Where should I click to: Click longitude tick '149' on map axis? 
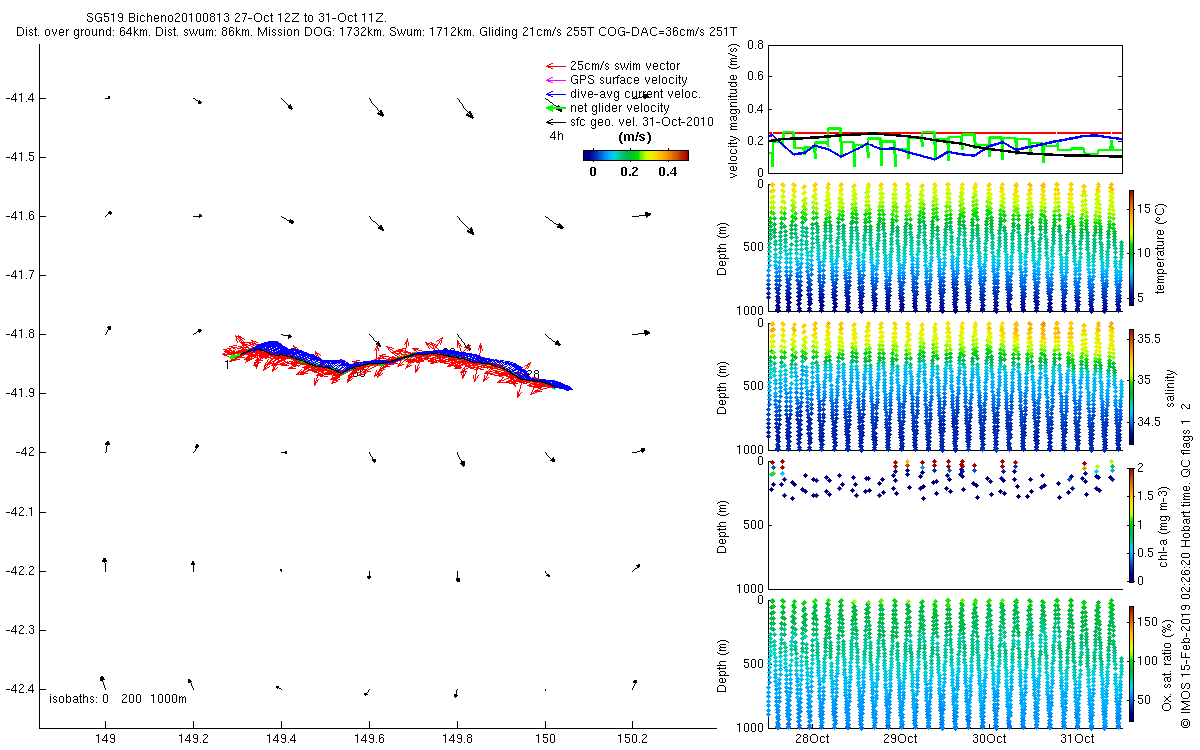106,740
